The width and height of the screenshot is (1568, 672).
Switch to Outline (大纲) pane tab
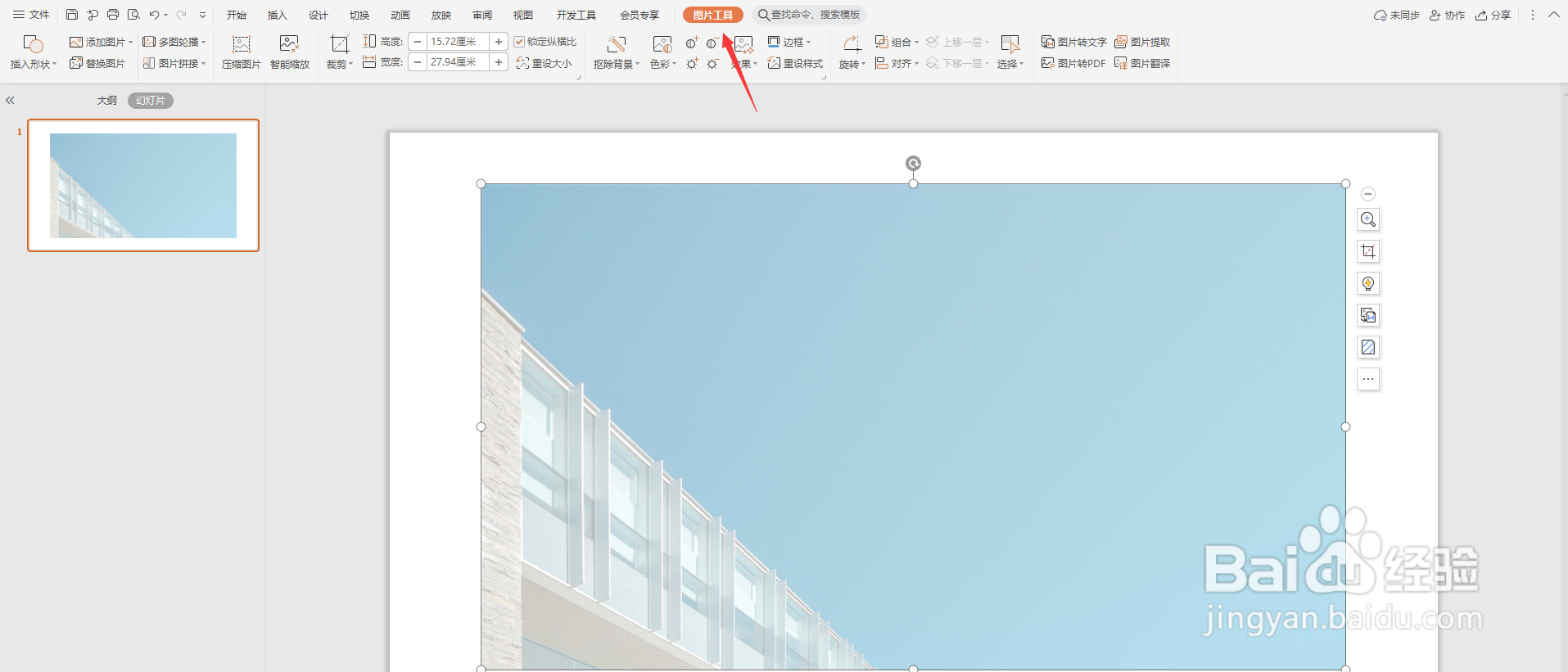(x=107, y=101)
